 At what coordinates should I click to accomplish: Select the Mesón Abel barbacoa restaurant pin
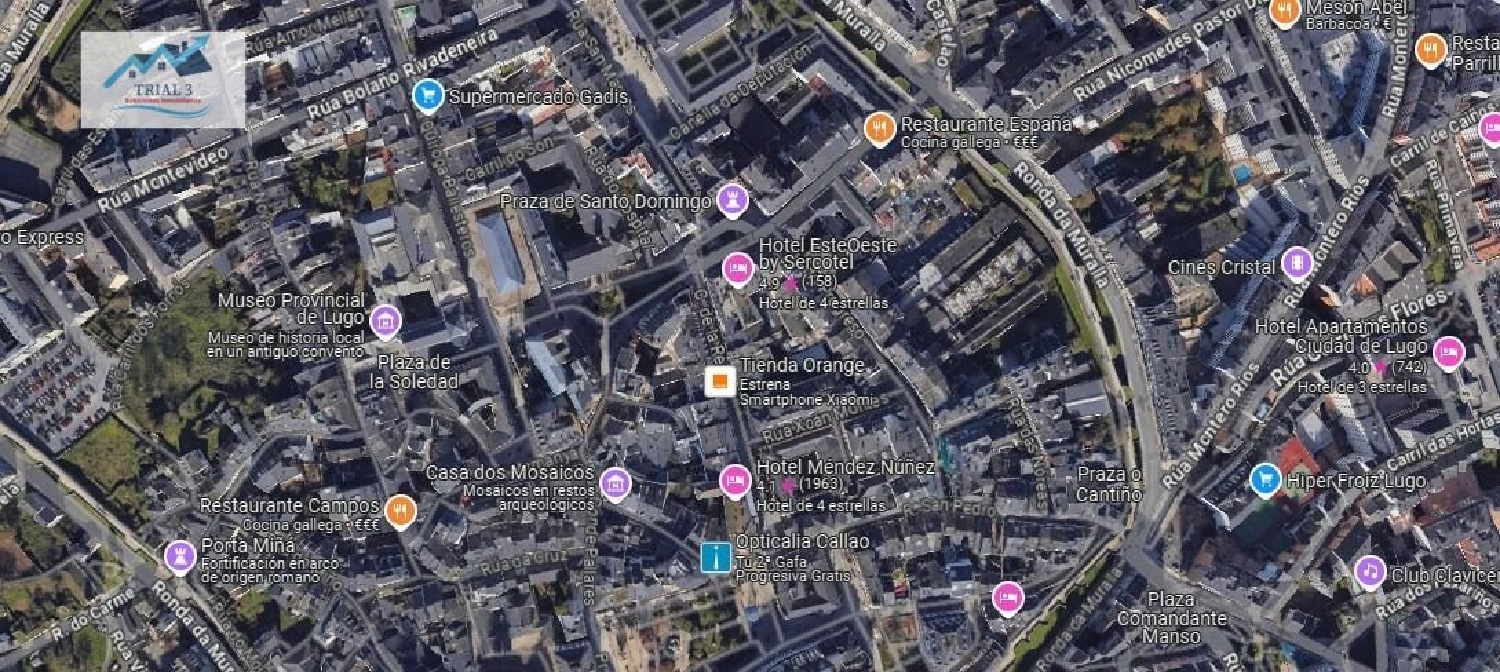(x=1285, y=12)
